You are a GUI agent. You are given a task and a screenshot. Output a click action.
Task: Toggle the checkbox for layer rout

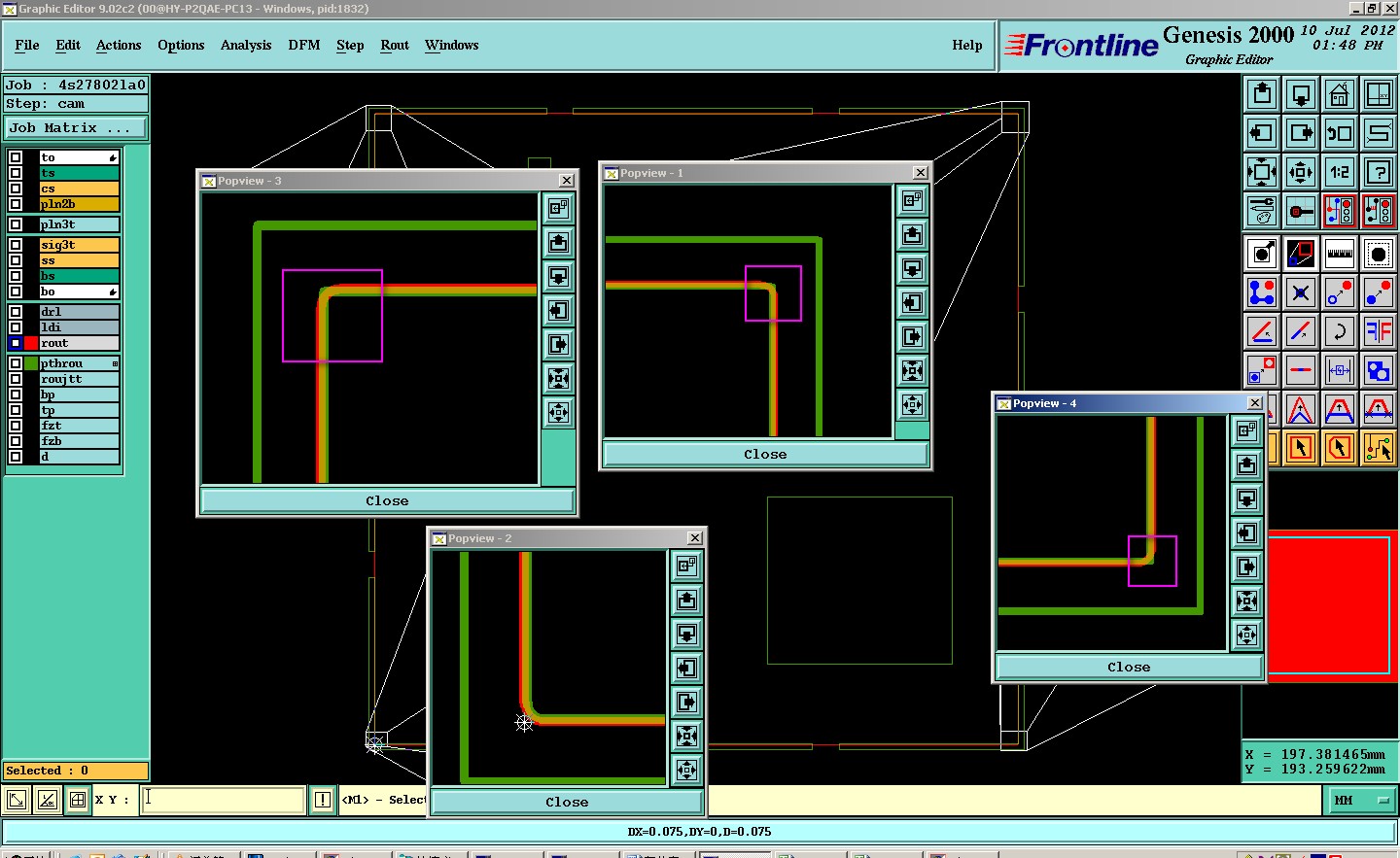coord(16,343)
